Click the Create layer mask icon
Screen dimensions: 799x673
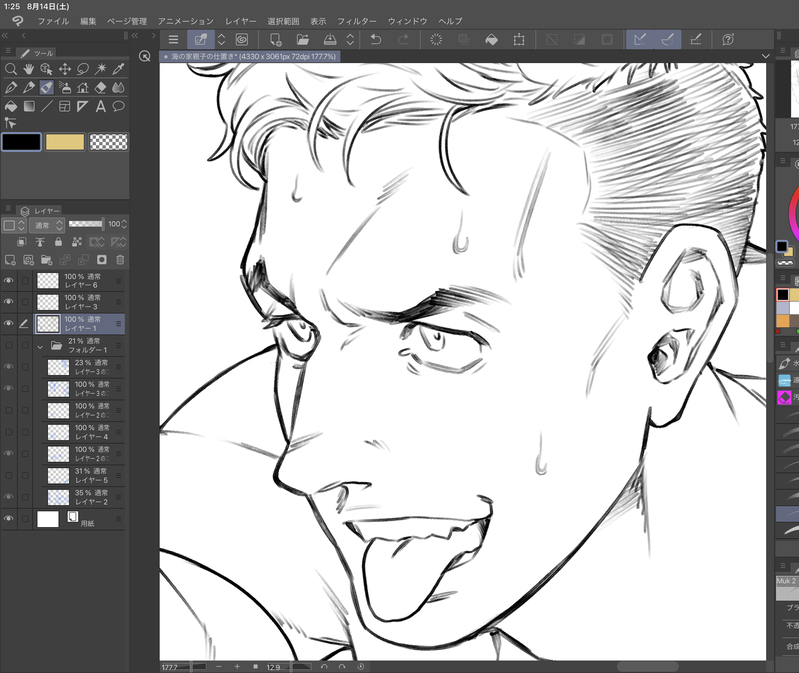point(102,260)
